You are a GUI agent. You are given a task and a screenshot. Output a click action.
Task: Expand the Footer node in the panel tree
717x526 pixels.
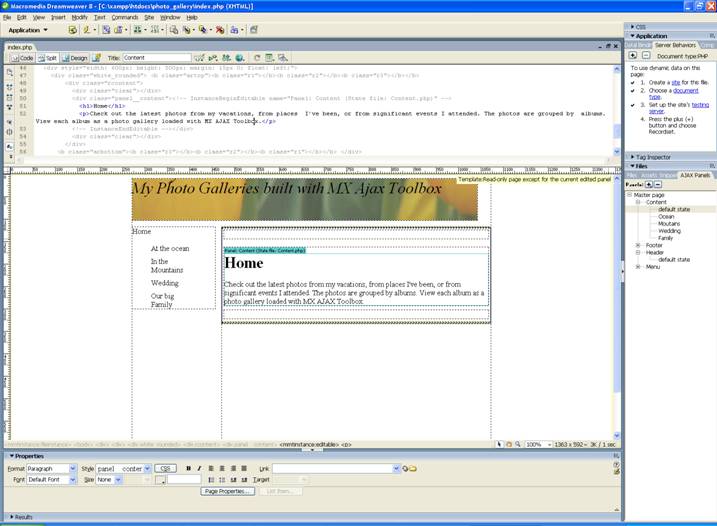(638, 245)
